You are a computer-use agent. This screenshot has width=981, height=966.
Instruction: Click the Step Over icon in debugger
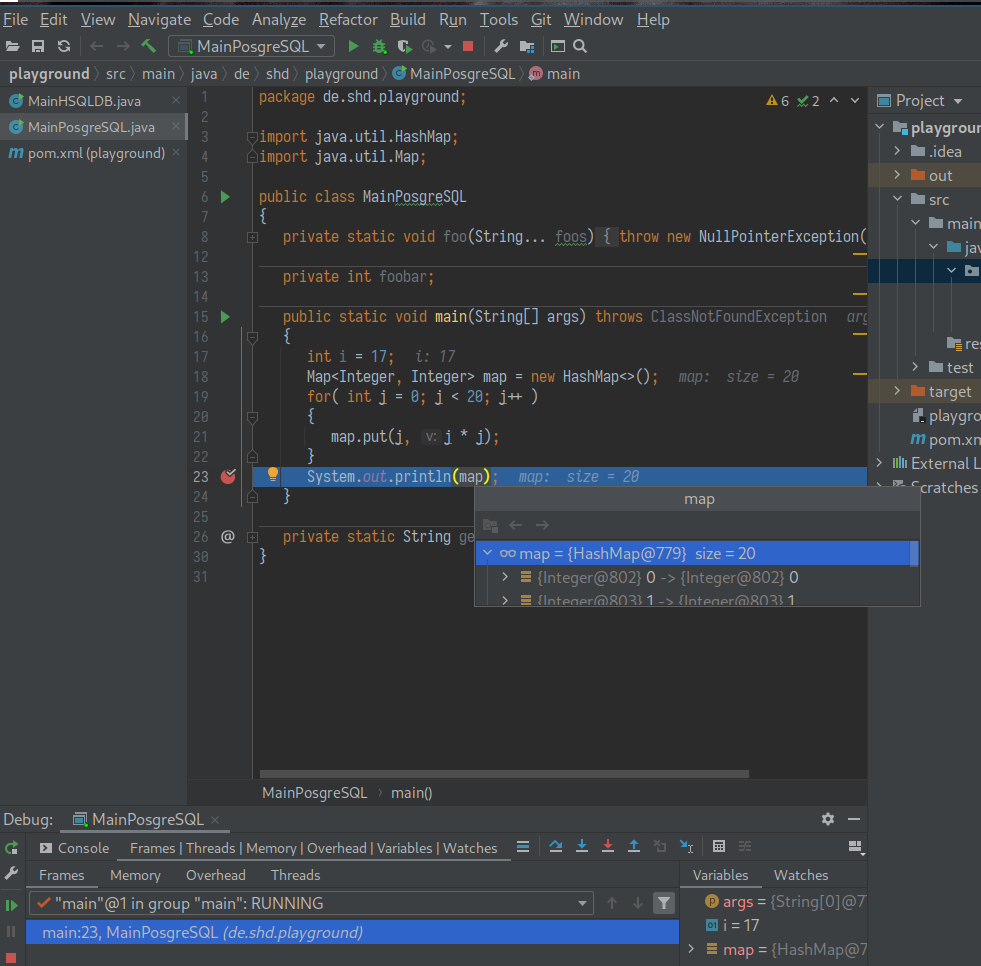point(556,847)
